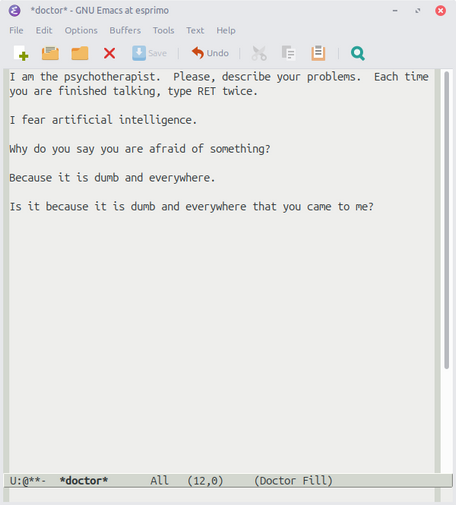Click the (Doctor Fill) mode indicator
This screenshot has height=505, width=456.
[293, 481]
